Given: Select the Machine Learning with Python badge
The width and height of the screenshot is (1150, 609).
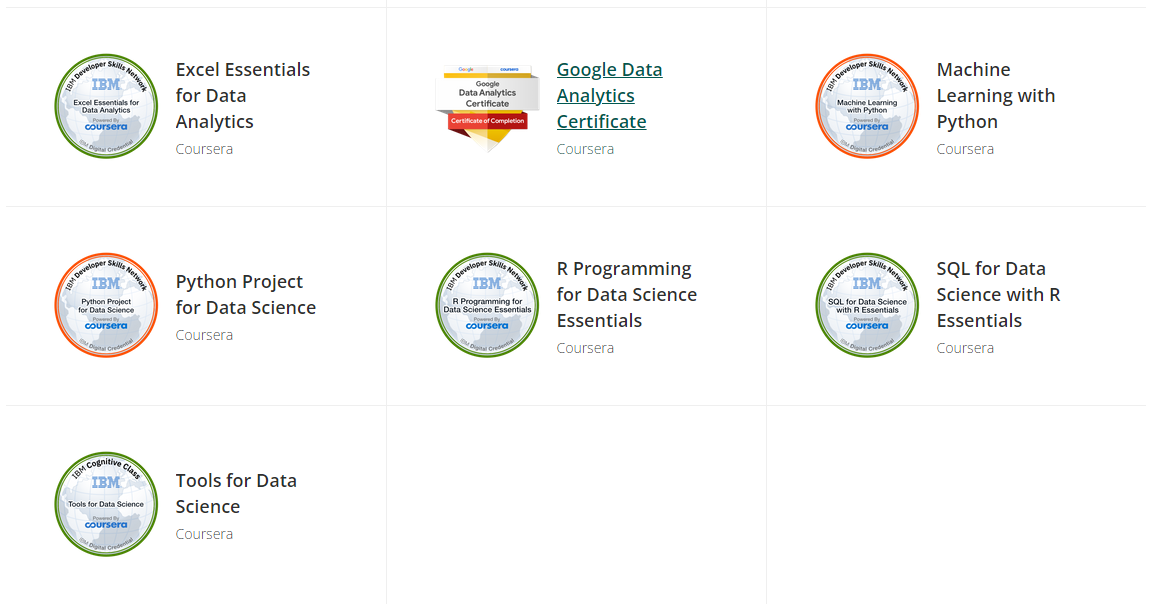Looking at the screenshot, I should pyautogui.click(x=867, y=106).
